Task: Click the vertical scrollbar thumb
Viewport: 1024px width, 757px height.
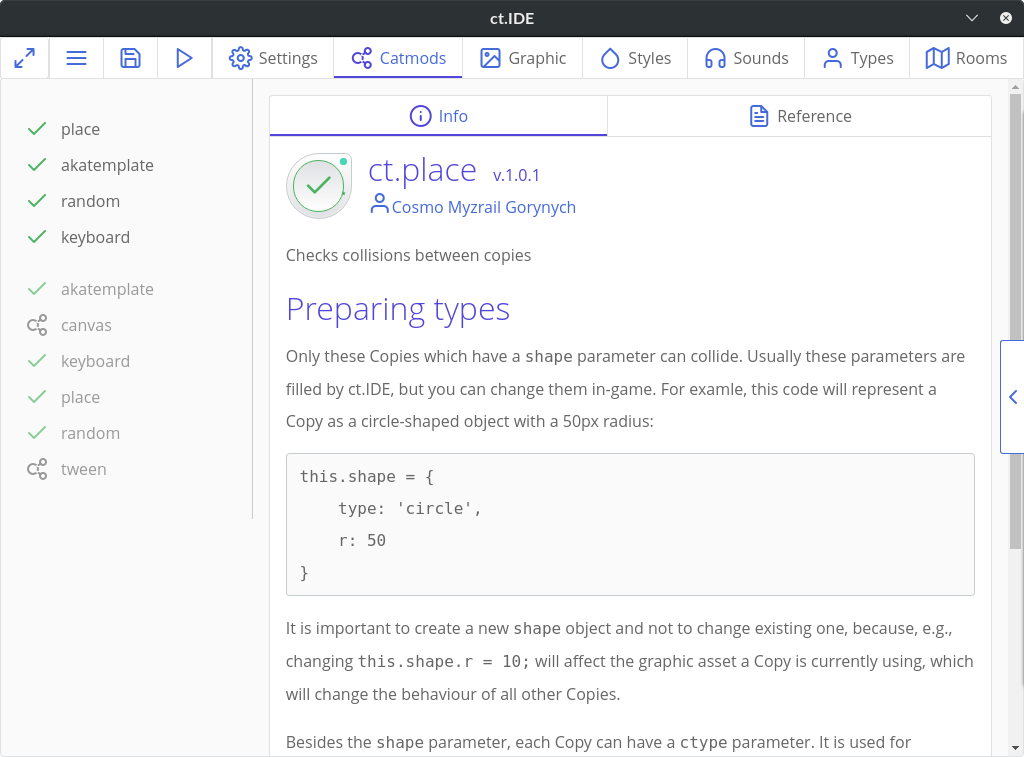Action: 1016,320
